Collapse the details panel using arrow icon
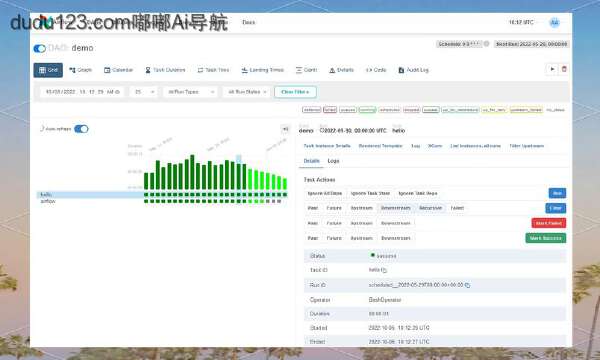 pos(285,129)
